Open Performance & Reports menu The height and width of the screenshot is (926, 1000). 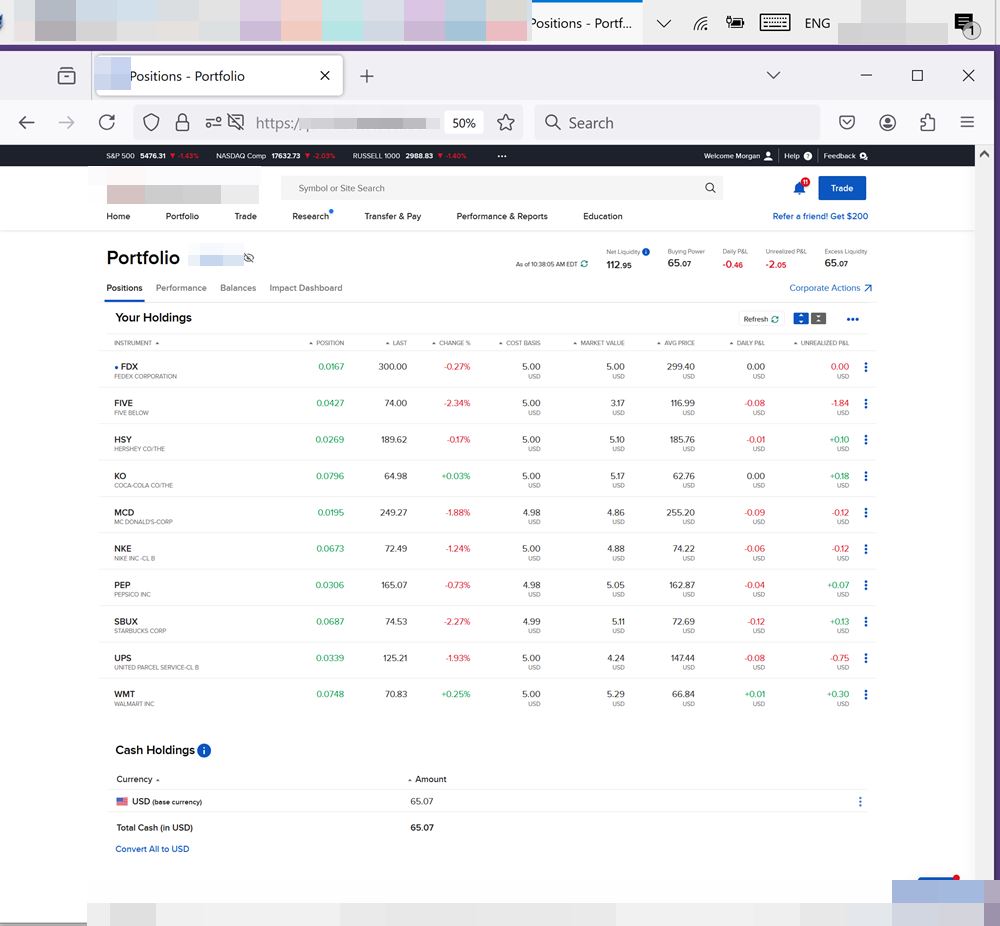pyautogui.click(x=502, y=216)
